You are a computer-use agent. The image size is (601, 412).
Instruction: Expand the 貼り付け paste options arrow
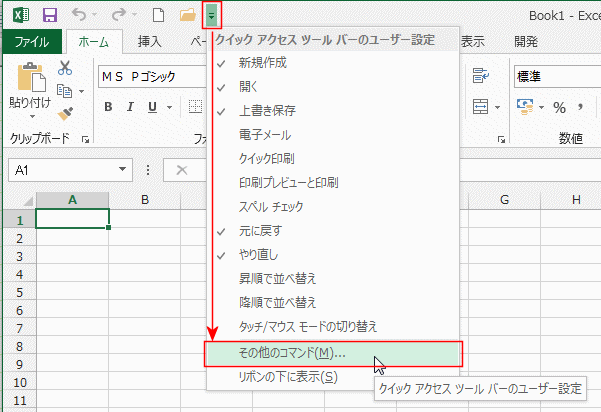click(32, 116)
